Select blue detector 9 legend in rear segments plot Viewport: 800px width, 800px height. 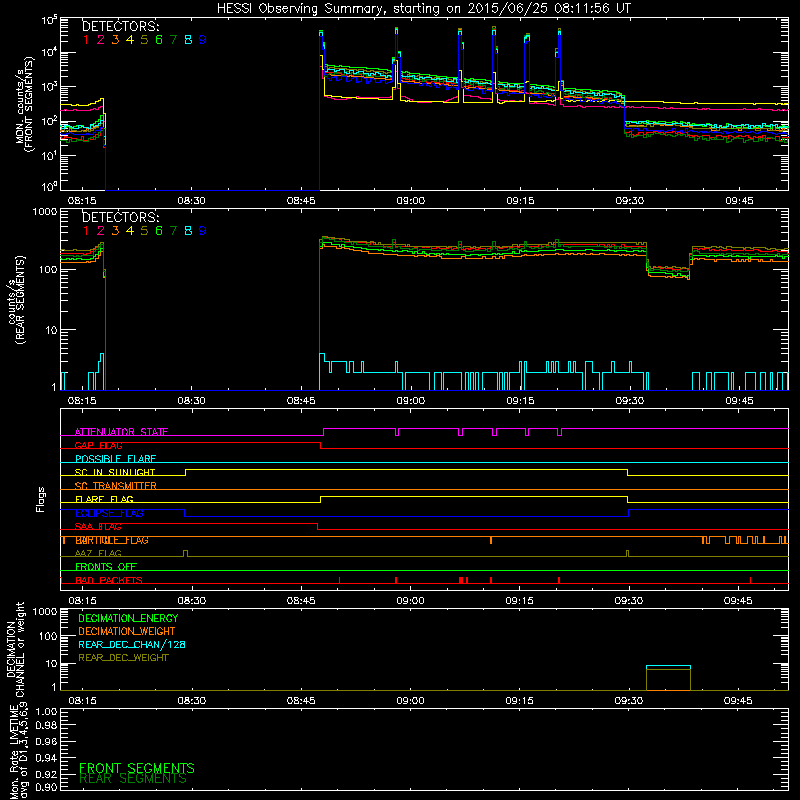coord(203,231)
